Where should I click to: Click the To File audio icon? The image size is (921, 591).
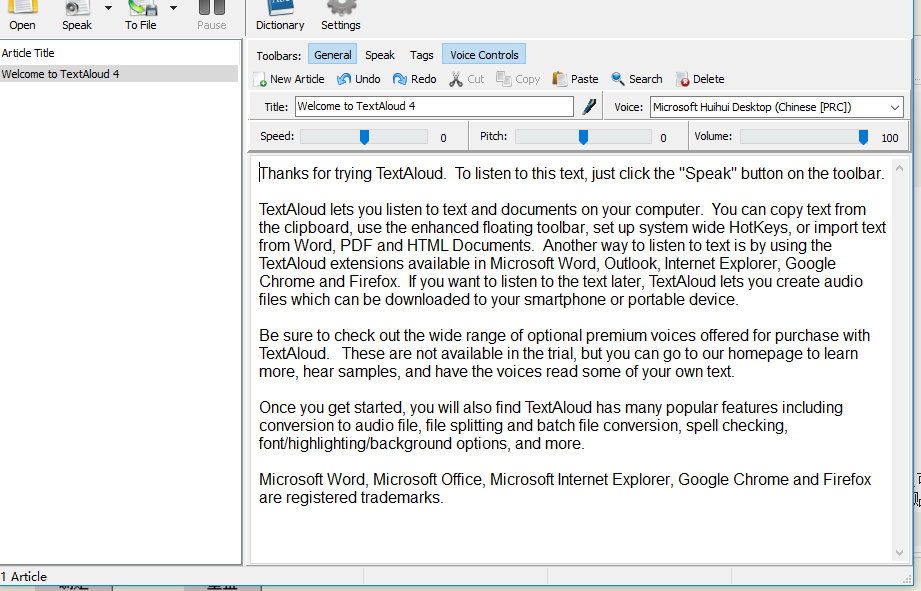click(141, 10)
